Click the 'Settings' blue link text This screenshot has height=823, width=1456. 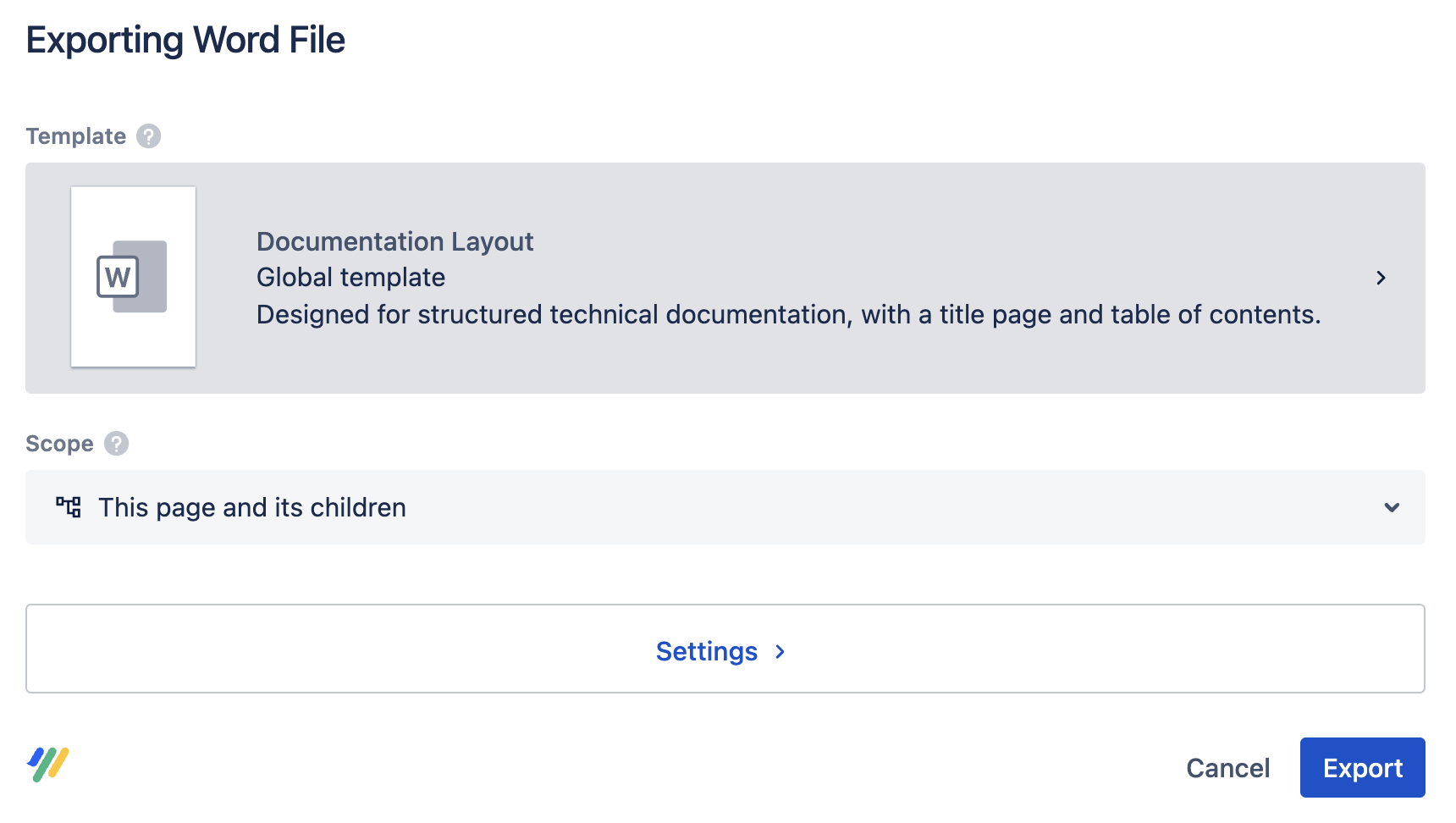pos(706,651)
